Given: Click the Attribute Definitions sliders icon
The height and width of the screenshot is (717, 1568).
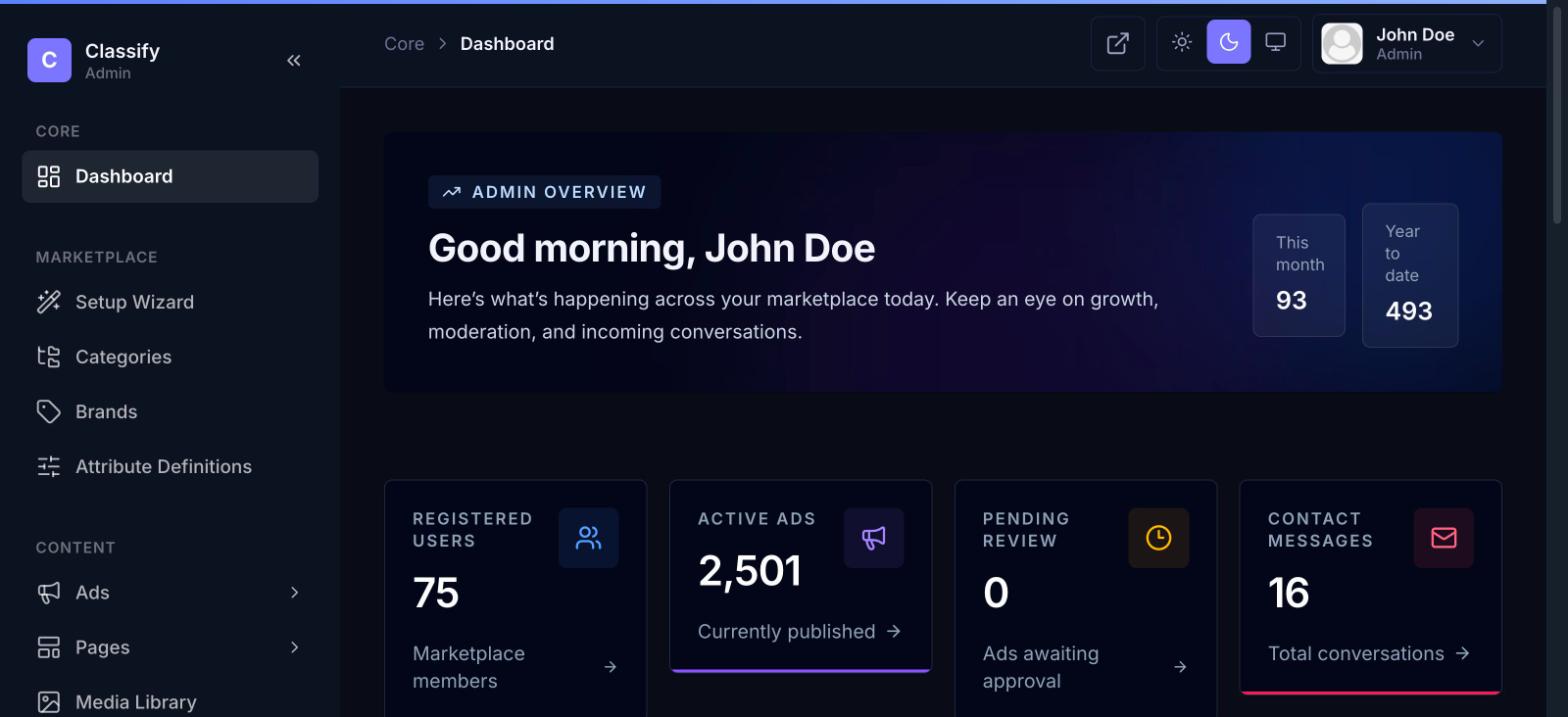Looking at the screenshot, I should pos(49,467).
